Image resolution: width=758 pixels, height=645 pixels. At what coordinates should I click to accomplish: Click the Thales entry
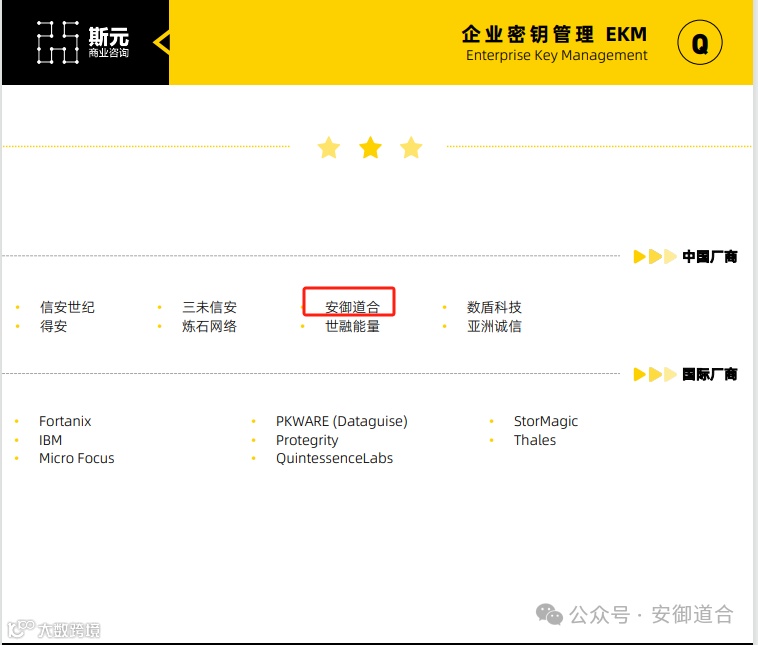tap(535, 440)
